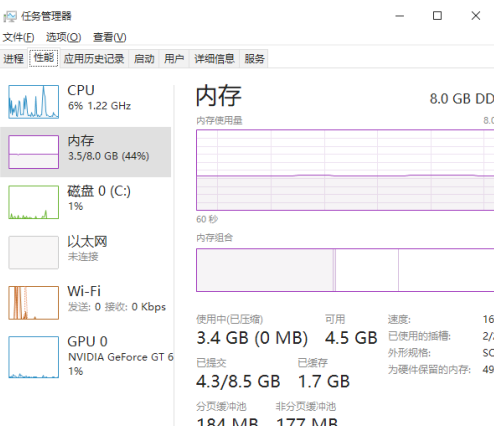The image size is (494, 426).
Task: Open the 文件(F) menu
Action: tap(18, 37)
